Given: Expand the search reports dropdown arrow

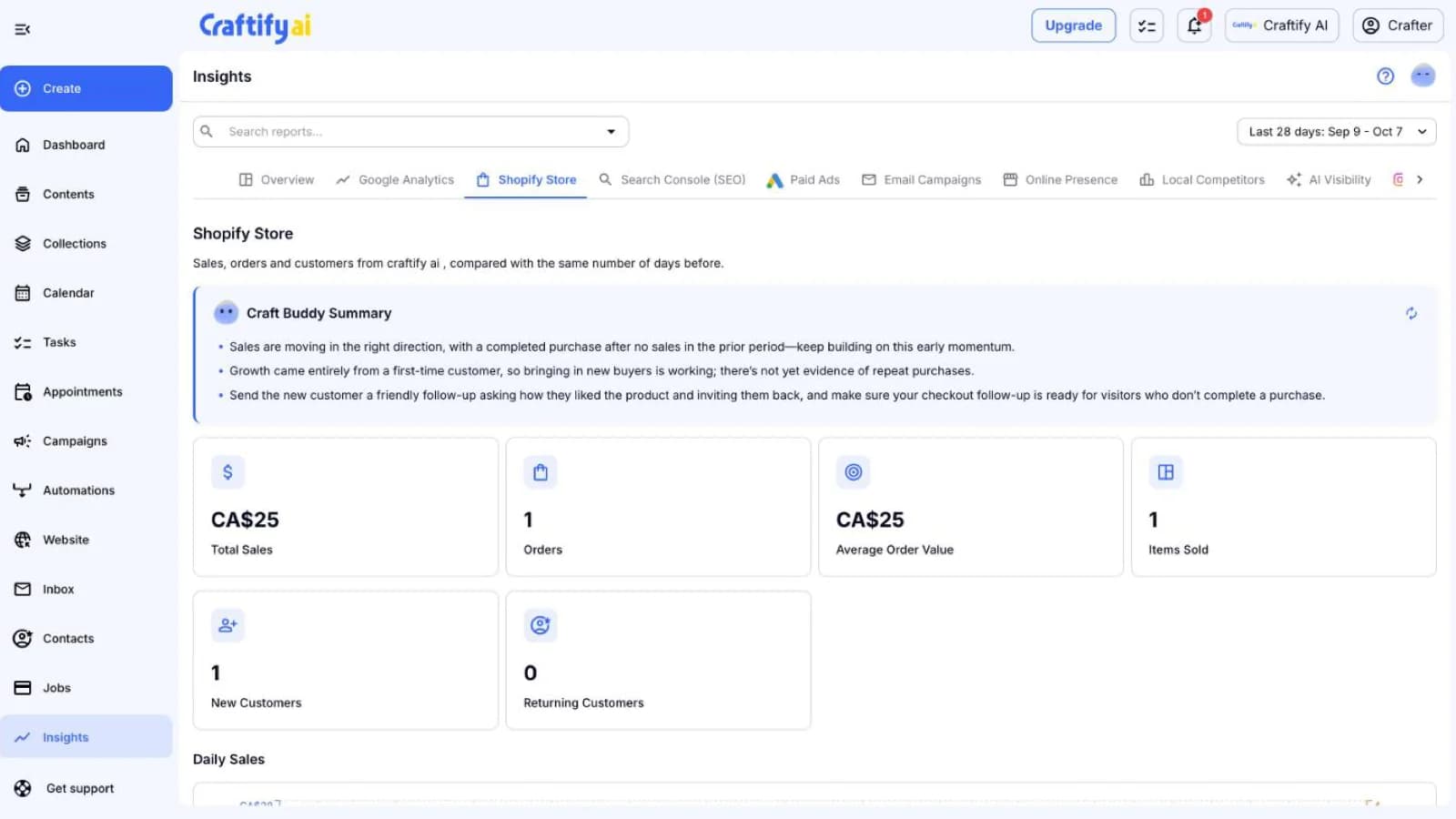Looking at the screenshot, I should coord(612,132).
